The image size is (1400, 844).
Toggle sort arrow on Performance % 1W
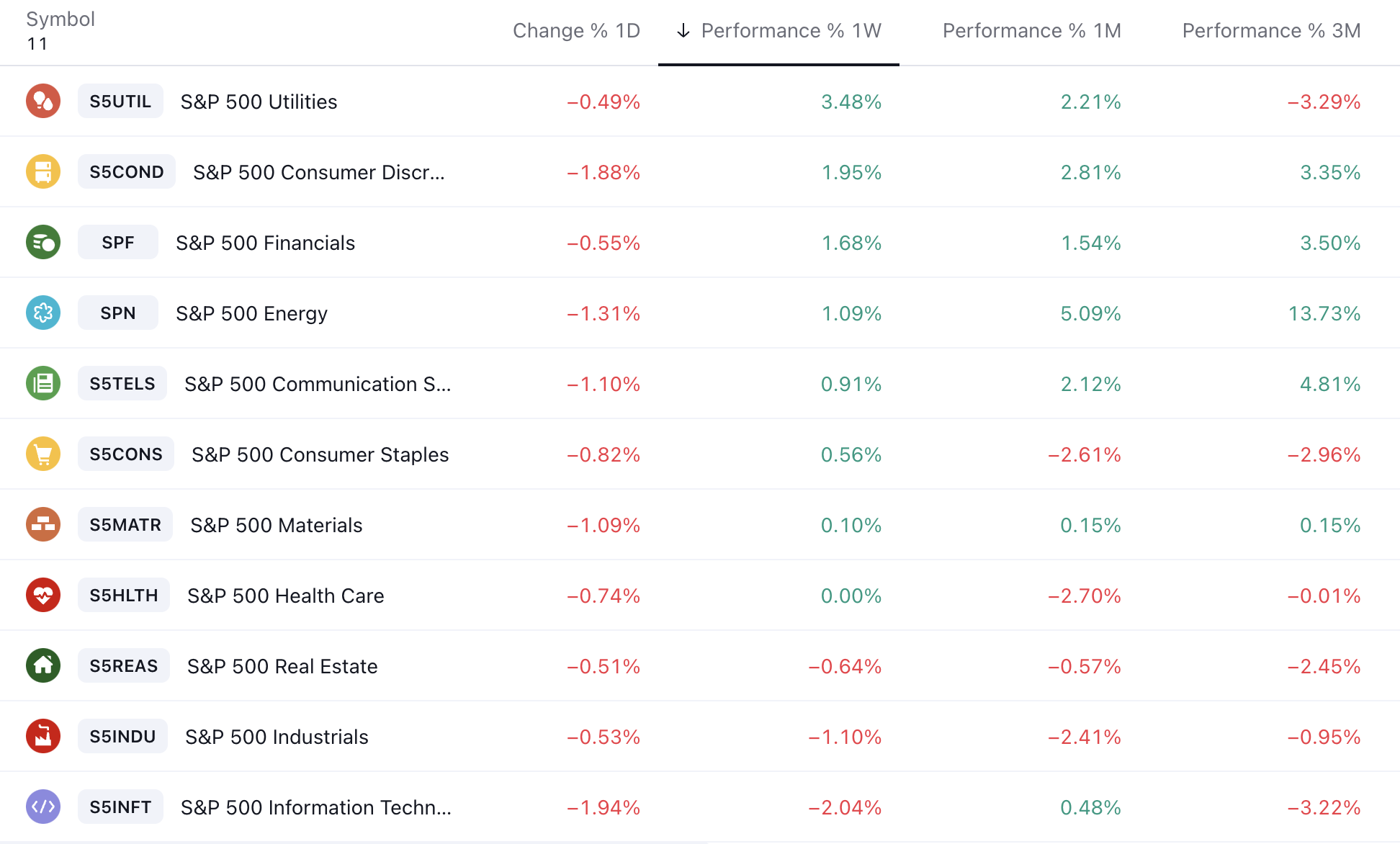point(683,31)
